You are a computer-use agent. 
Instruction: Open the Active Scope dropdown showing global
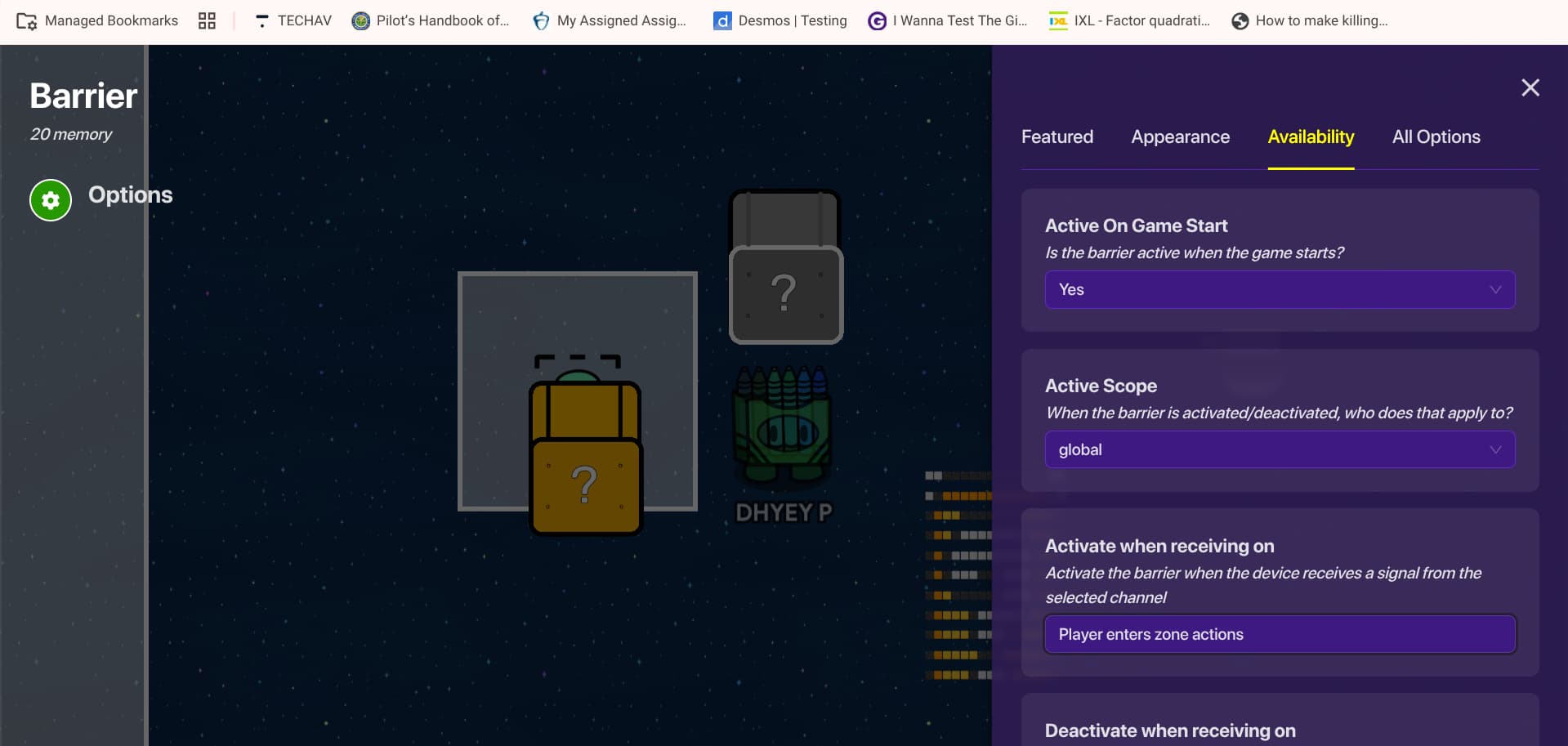(1280, 449)
